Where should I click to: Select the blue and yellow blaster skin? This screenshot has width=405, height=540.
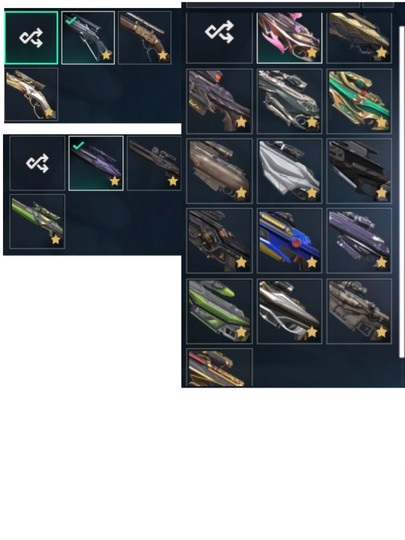[289, 241]
